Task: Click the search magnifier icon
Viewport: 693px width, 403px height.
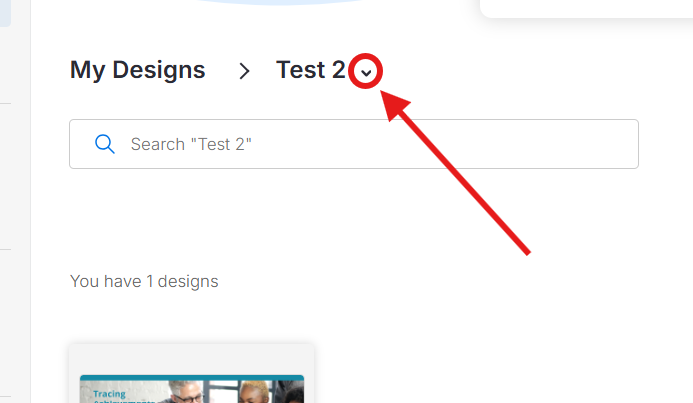Action: pyautogui.click(x=104, y=144)
